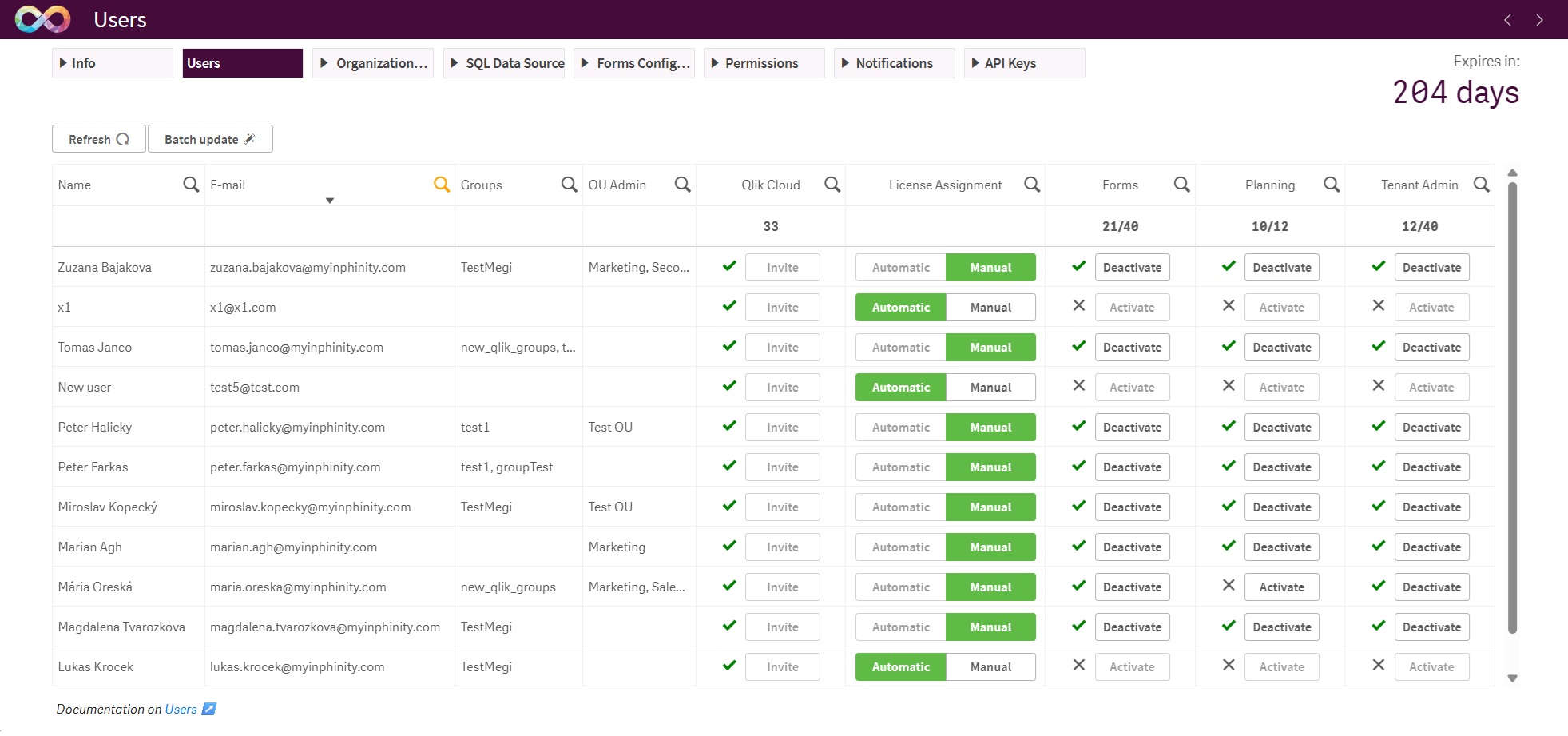
Task: Activate Planning for Mária Oreská
Action: (1281, 587)
